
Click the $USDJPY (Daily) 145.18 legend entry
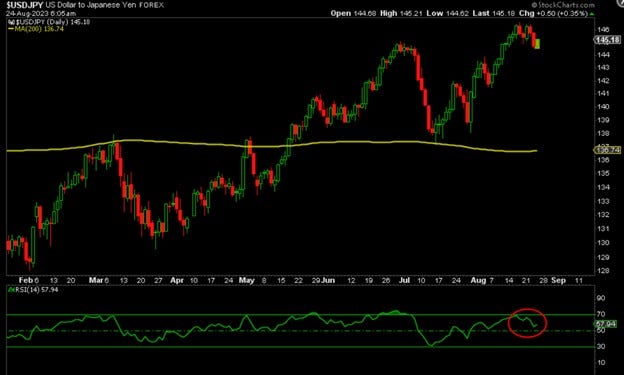pyautogui.click(x=49, y=22)
